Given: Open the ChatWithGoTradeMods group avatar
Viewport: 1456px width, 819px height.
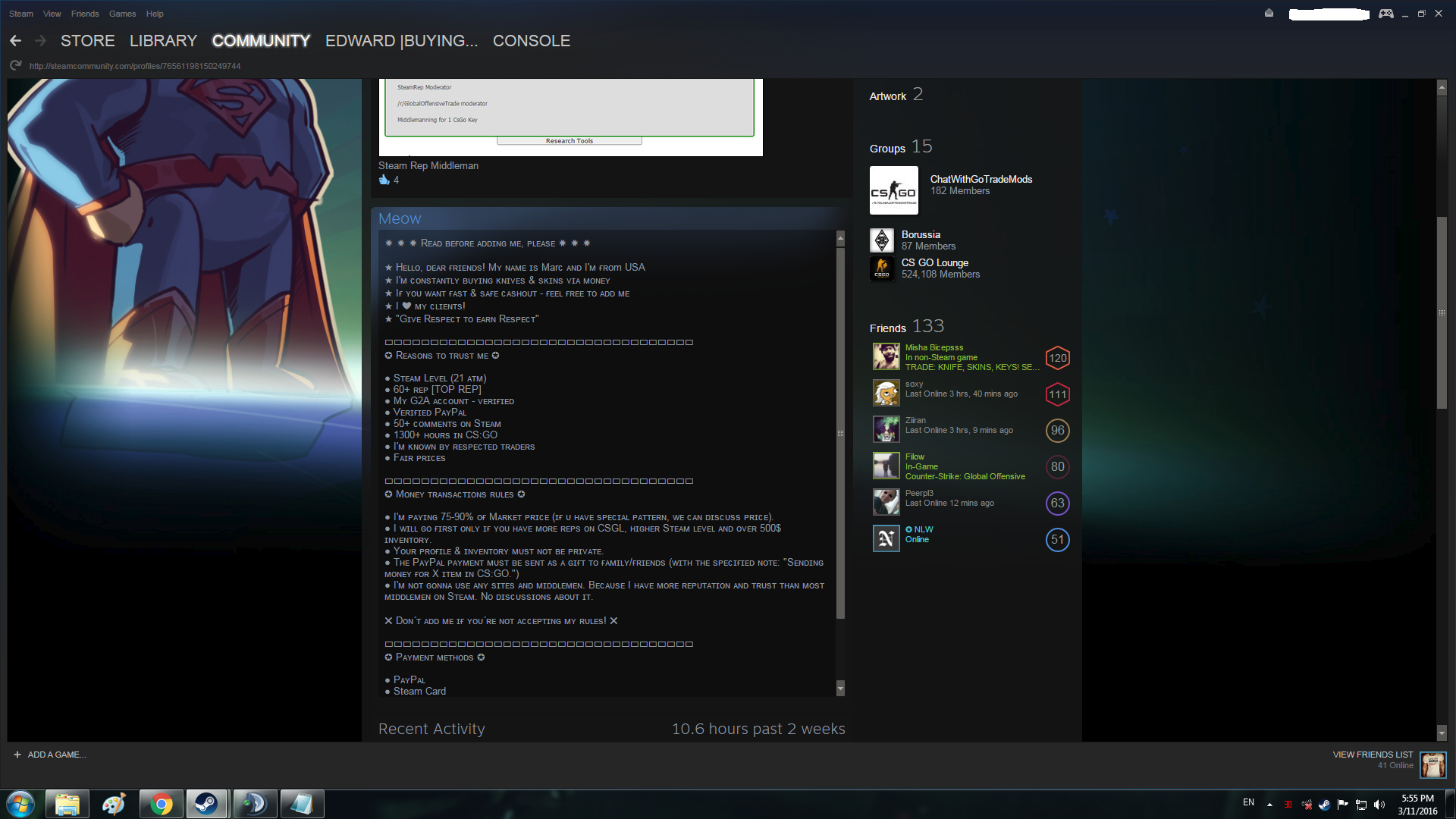Looking at the screenshot, I should [893, 190].
